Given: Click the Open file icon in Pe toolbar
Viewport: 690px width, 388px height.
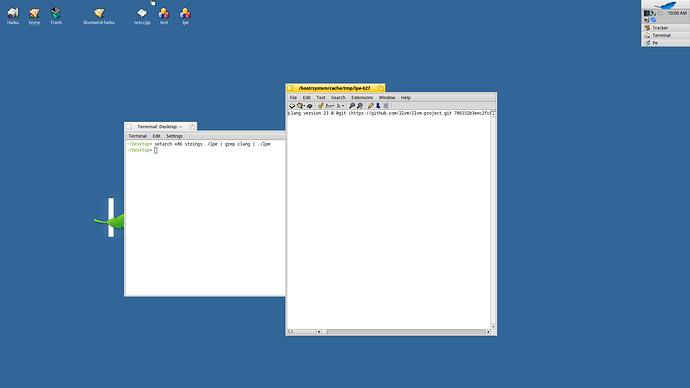Looking at the screenshot, I should pyautogui.click(x=301, y=106).
